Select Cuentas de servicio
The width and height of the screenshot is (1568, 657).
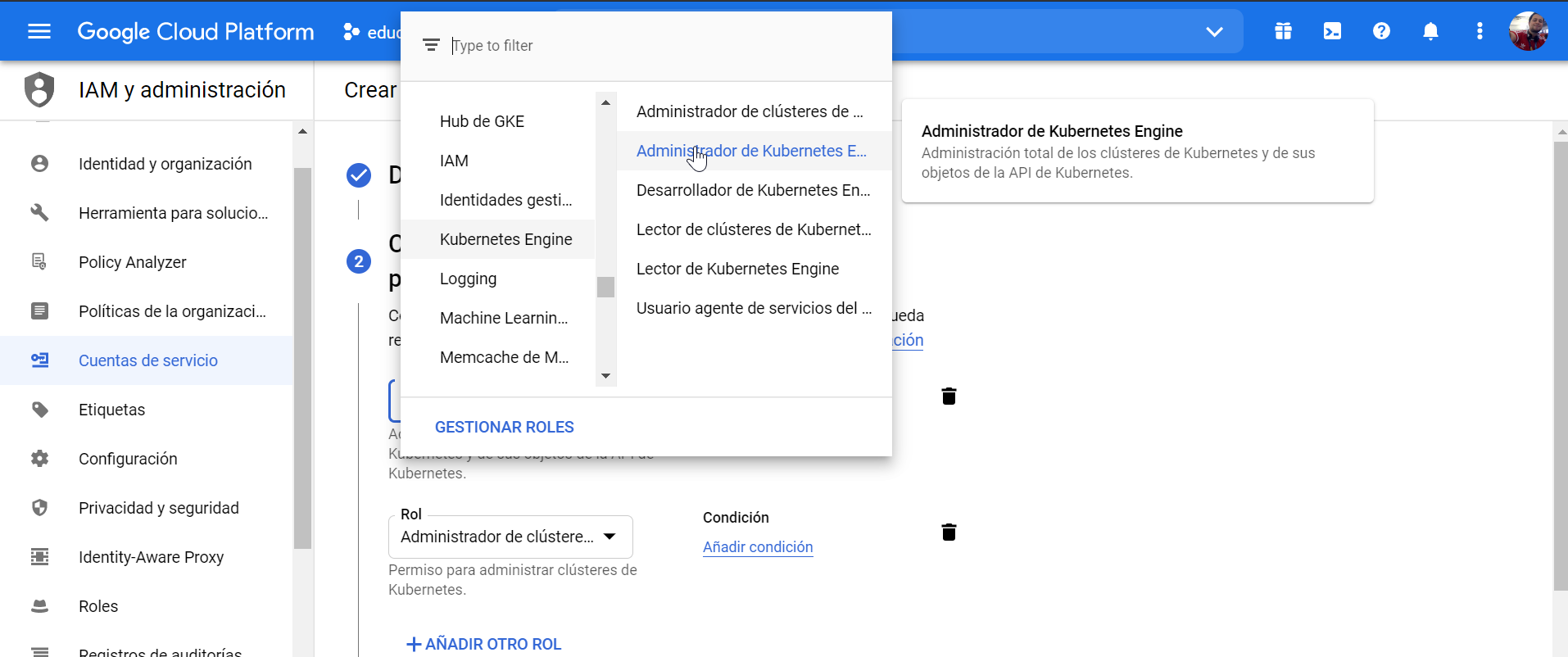(x=148, y=360)
